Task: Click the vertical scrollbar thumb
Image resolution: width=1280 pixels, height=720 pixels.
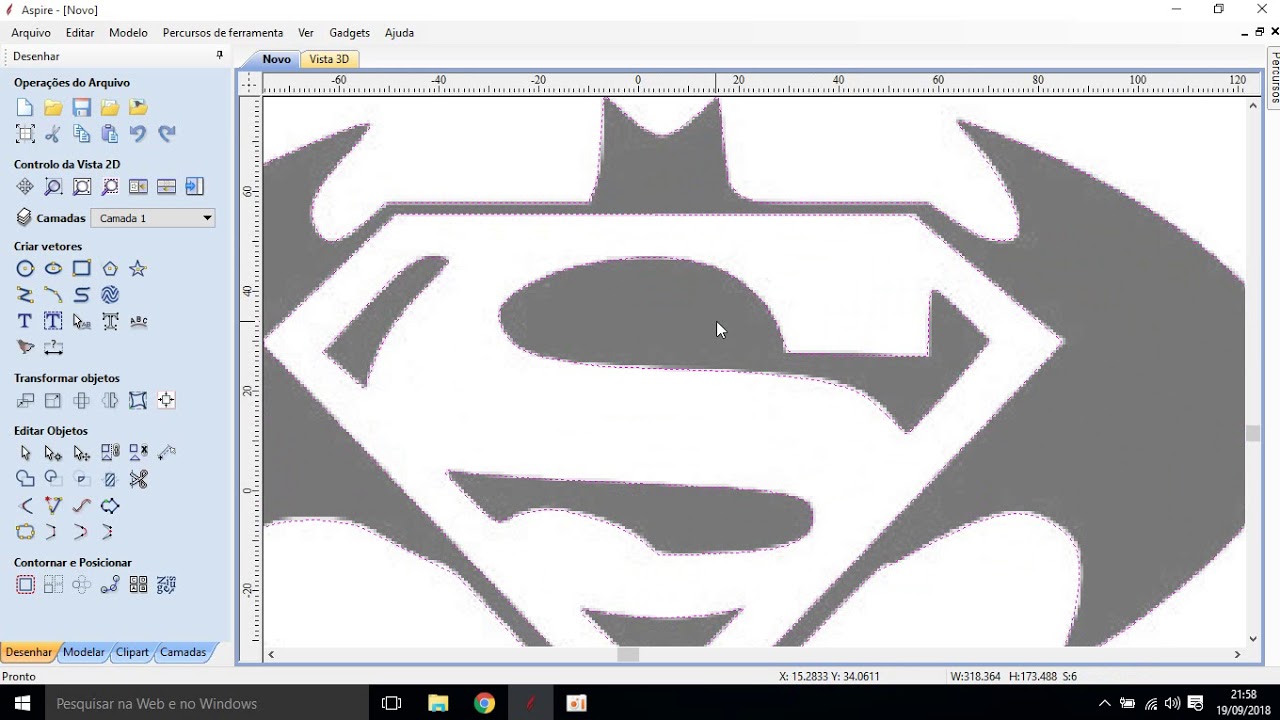Action: point(1253,433)
